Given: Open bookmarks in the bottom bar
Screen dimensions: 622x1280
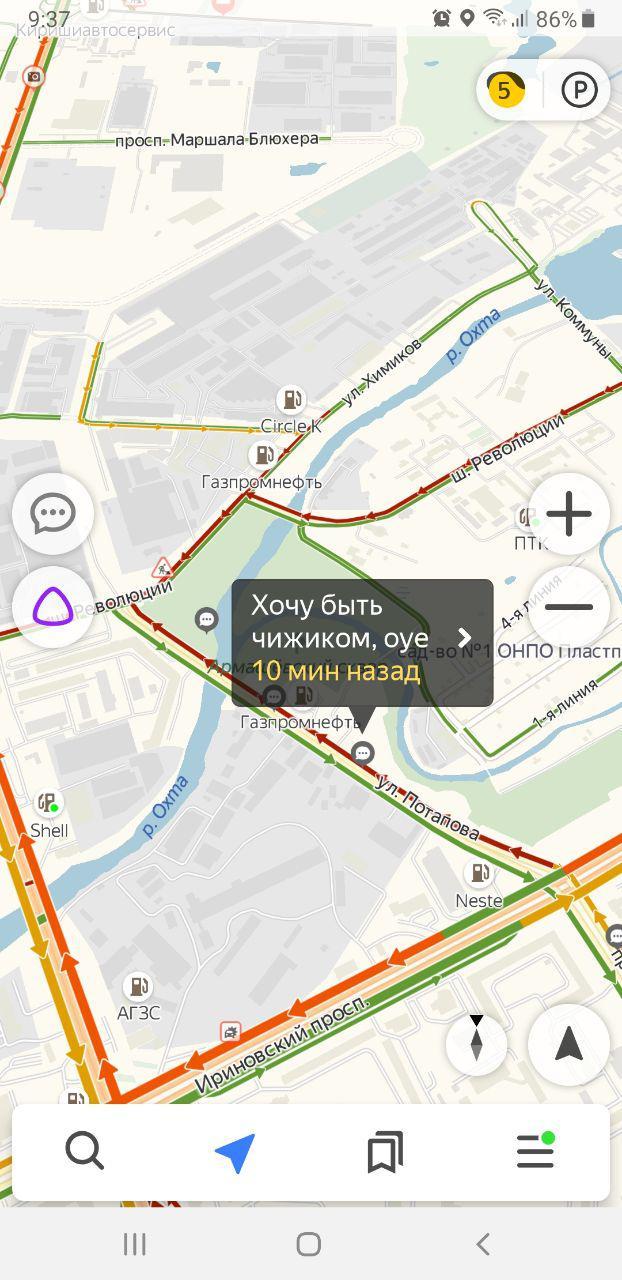Looking at the screenshot, I should tap(385, 1152).
